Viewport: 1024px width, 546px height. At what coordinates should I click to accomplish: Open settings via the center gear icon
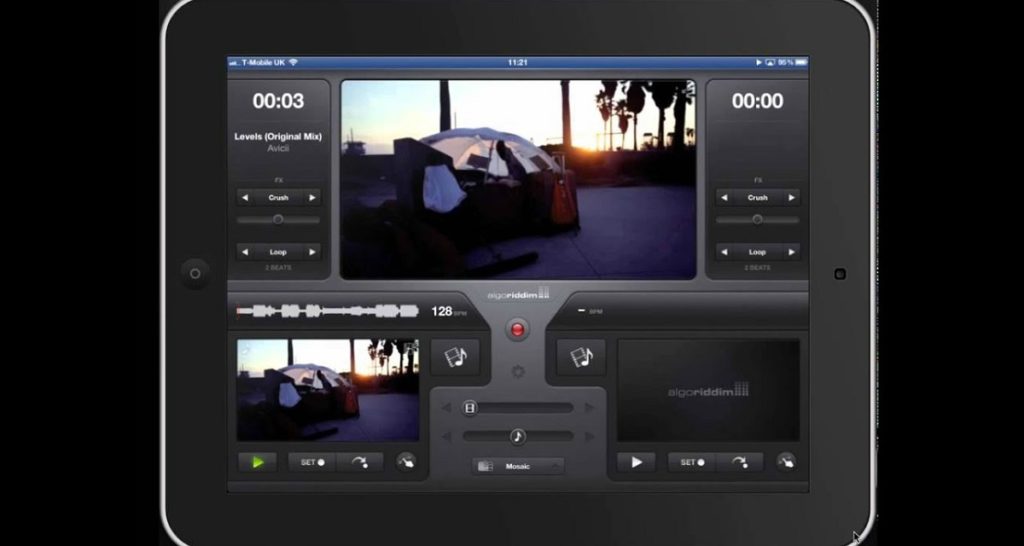(x=518, y=372)
